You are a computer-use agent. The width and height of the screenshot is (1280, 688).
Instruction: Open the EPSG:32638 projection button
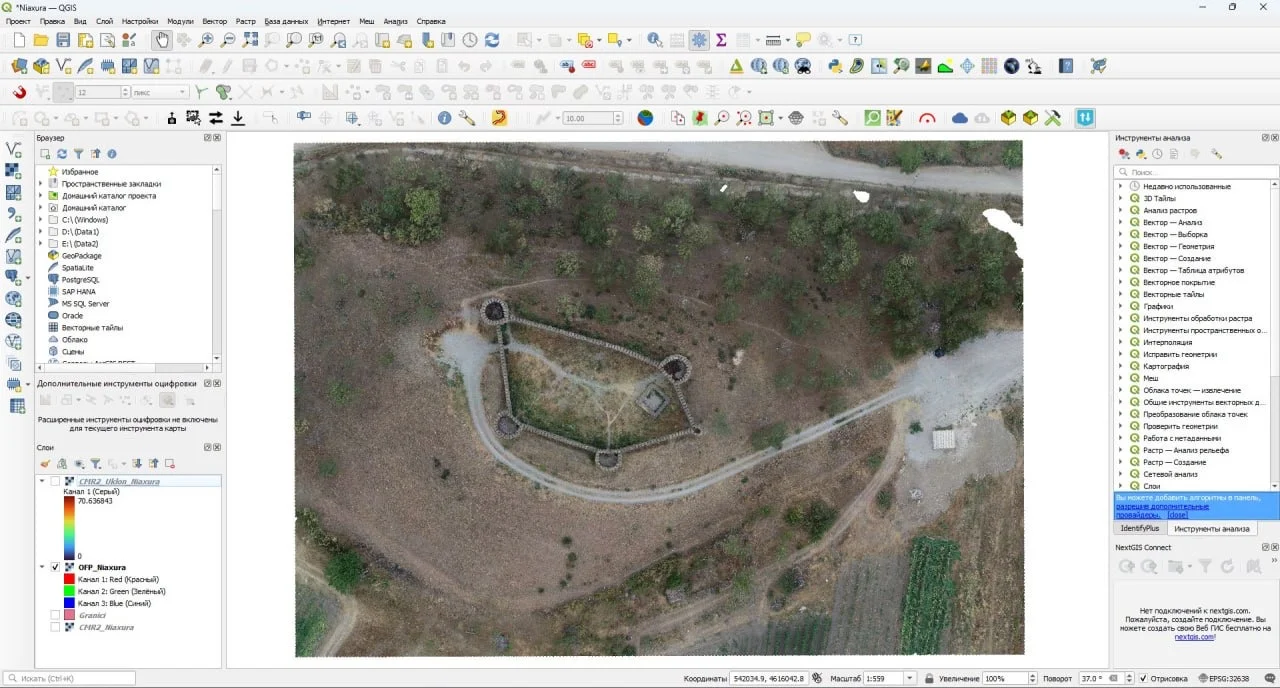tap(1222, 679)
